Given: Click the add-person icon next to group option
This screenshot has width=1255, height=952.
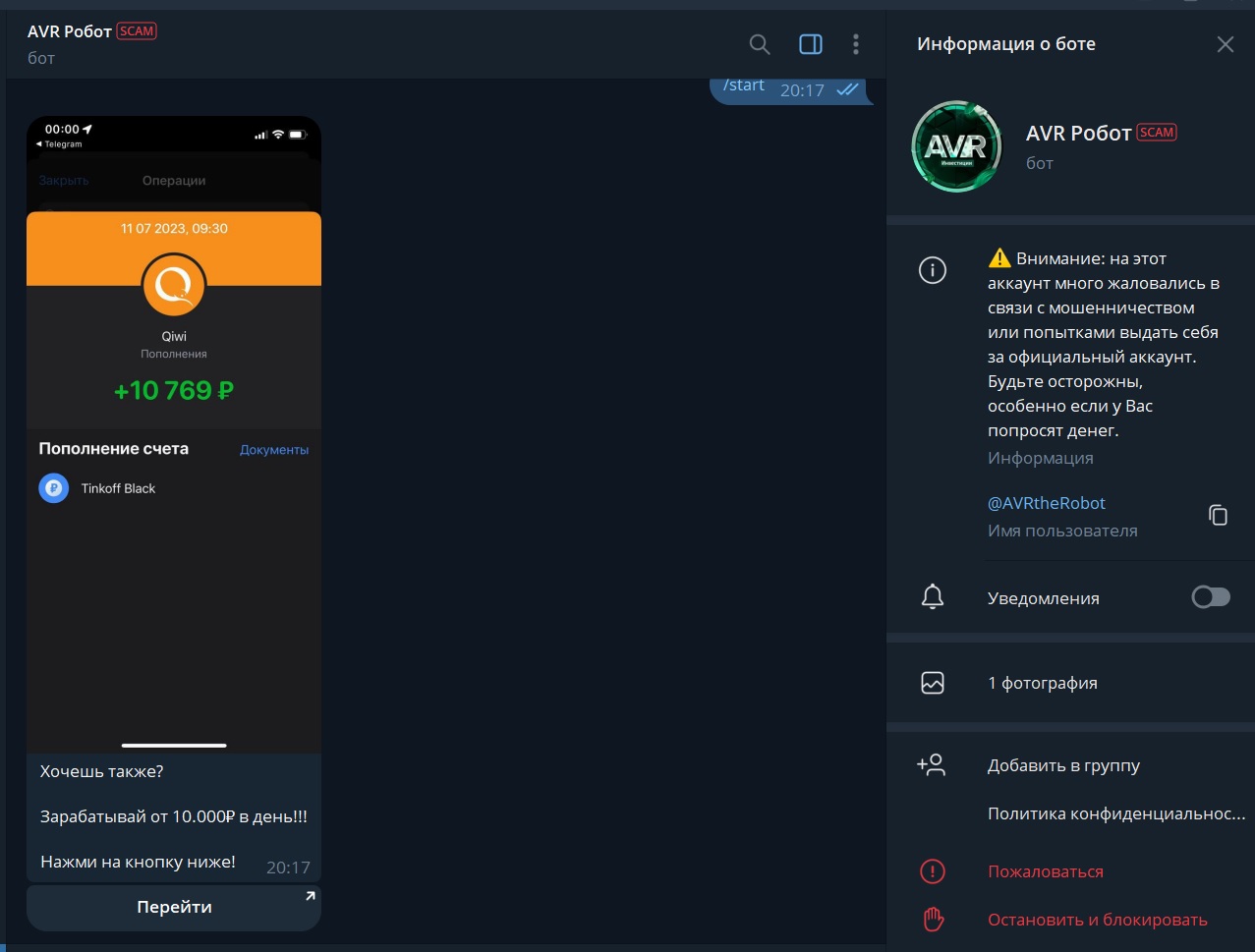Looking at the screenshot, I should 931,765.
